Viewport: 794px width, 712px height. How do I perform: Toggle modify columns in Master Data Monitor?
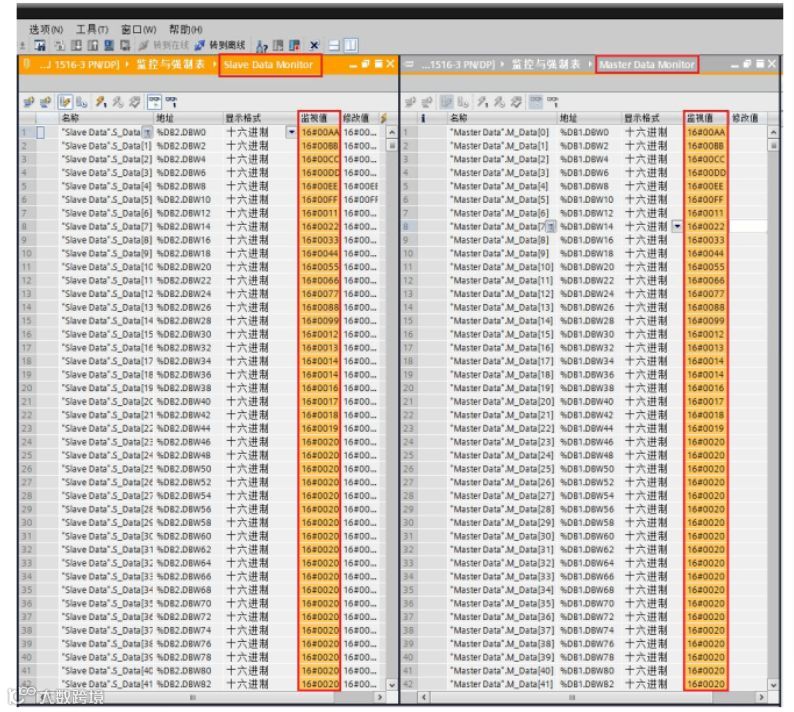(x=446, y=102)
